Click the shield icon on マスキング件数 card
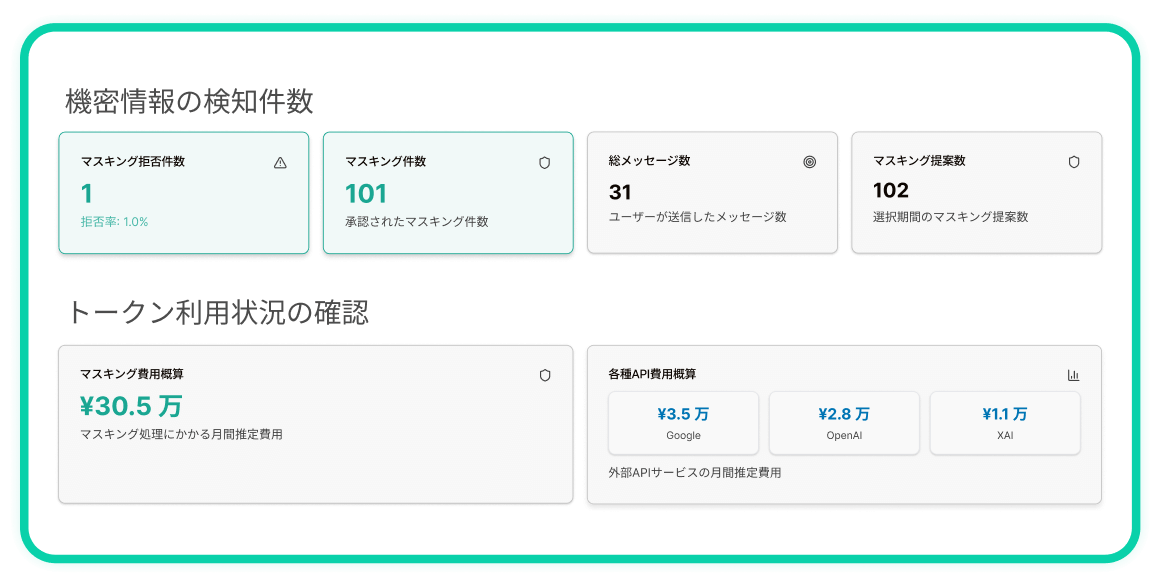 (x=545, y=160)
